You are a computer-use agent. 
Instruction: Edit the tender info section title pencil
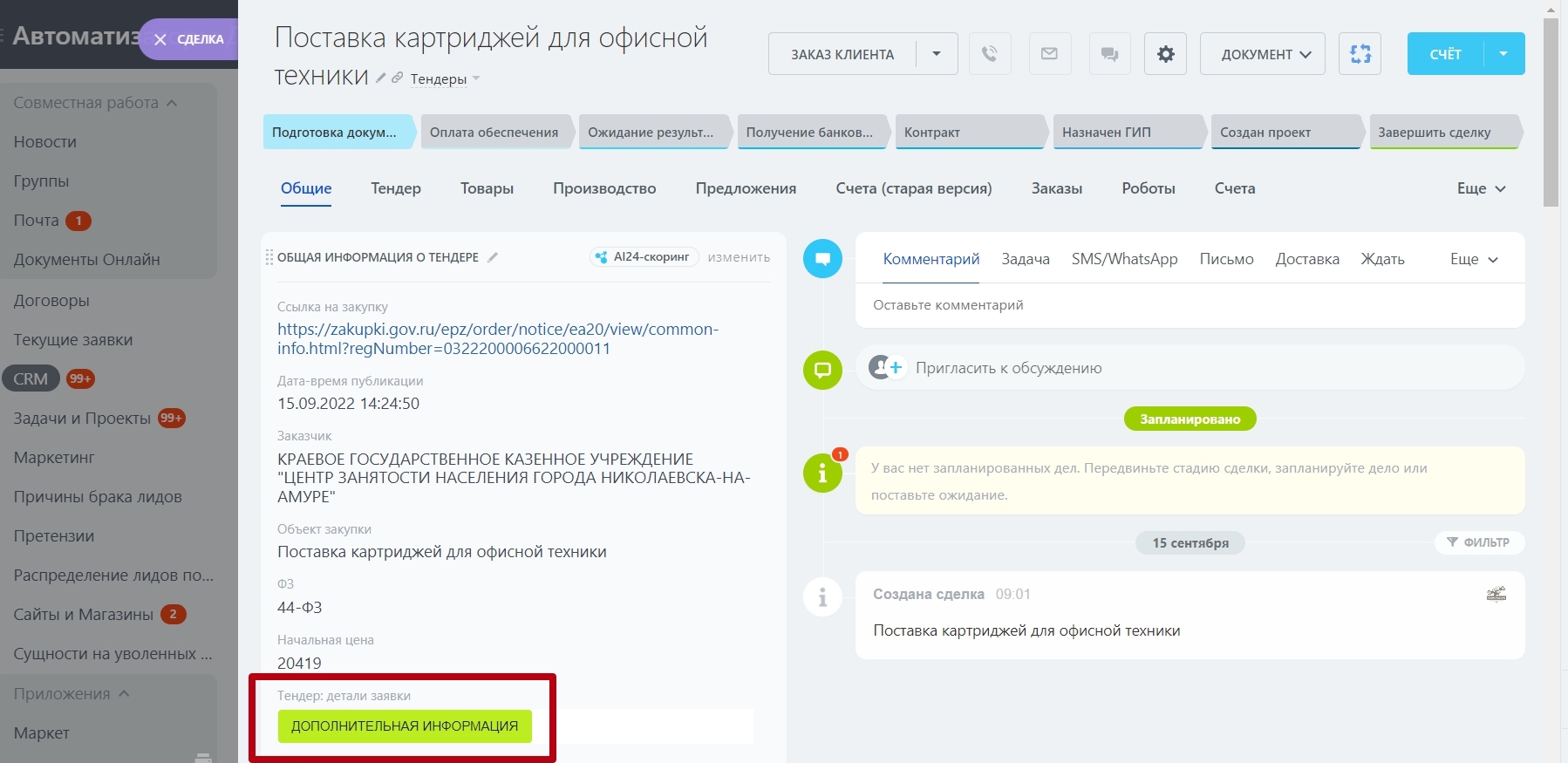[493, 257]
